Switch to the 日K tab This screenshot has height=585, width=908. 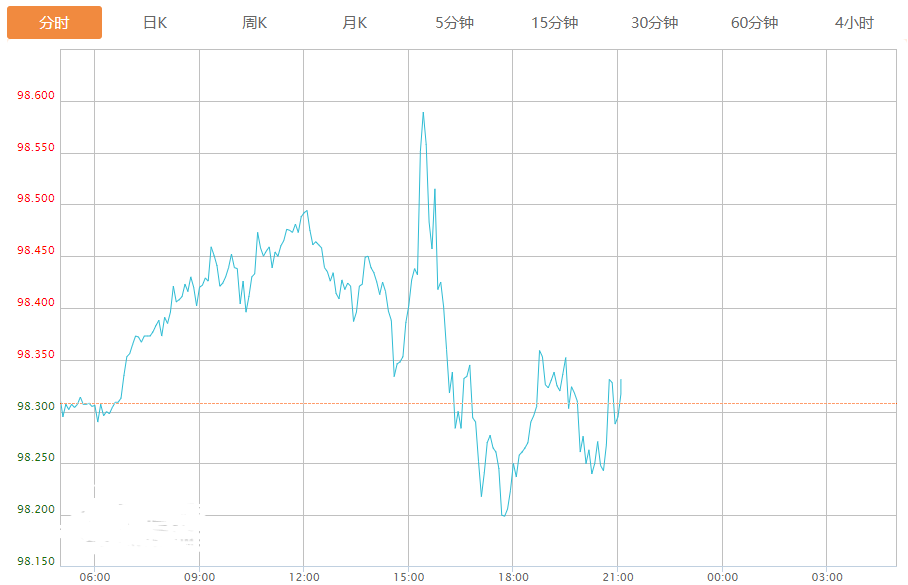tap(155, 23)
